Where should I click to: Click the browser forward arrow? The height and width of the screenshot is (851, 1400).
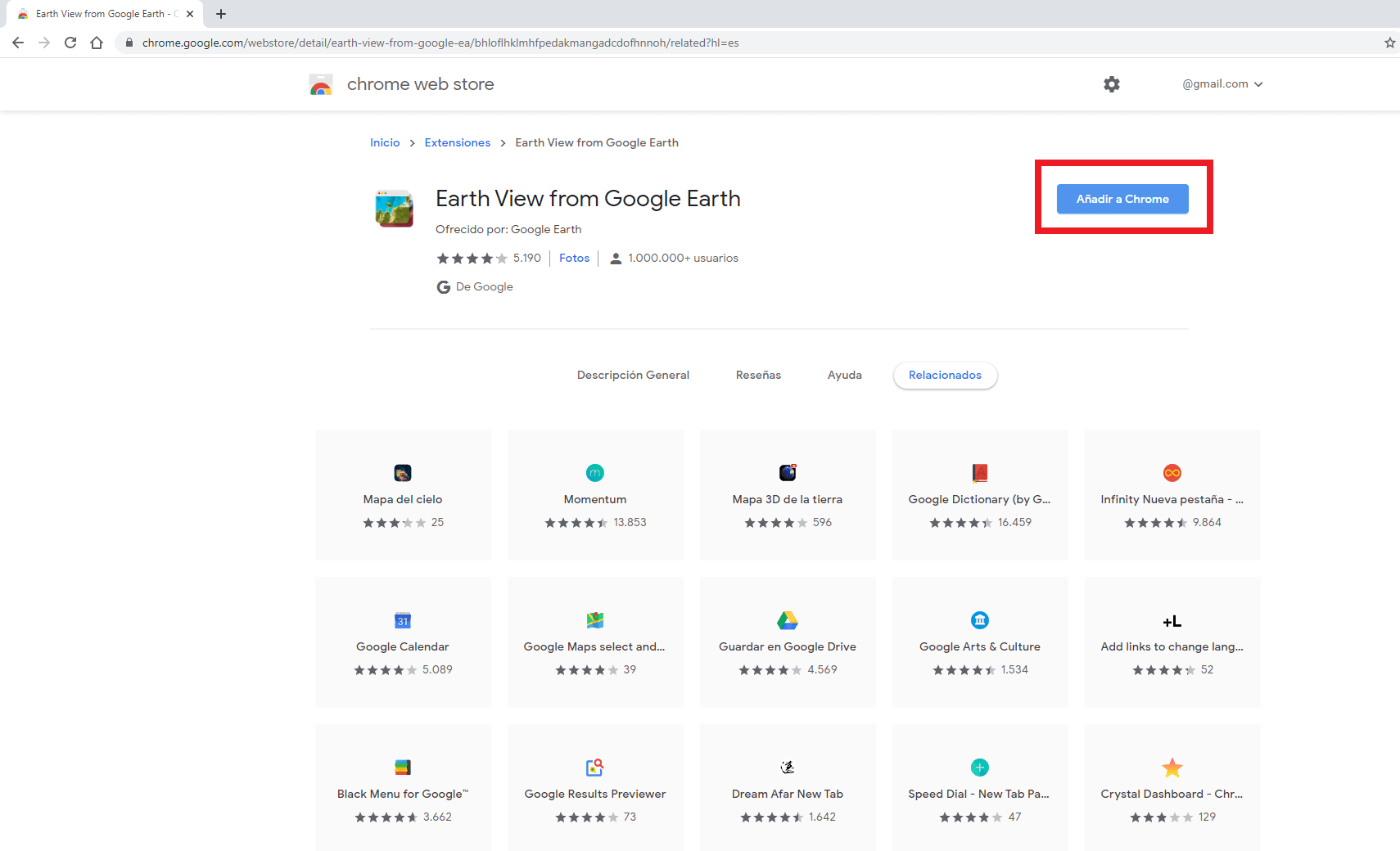(x=44, y=43)
